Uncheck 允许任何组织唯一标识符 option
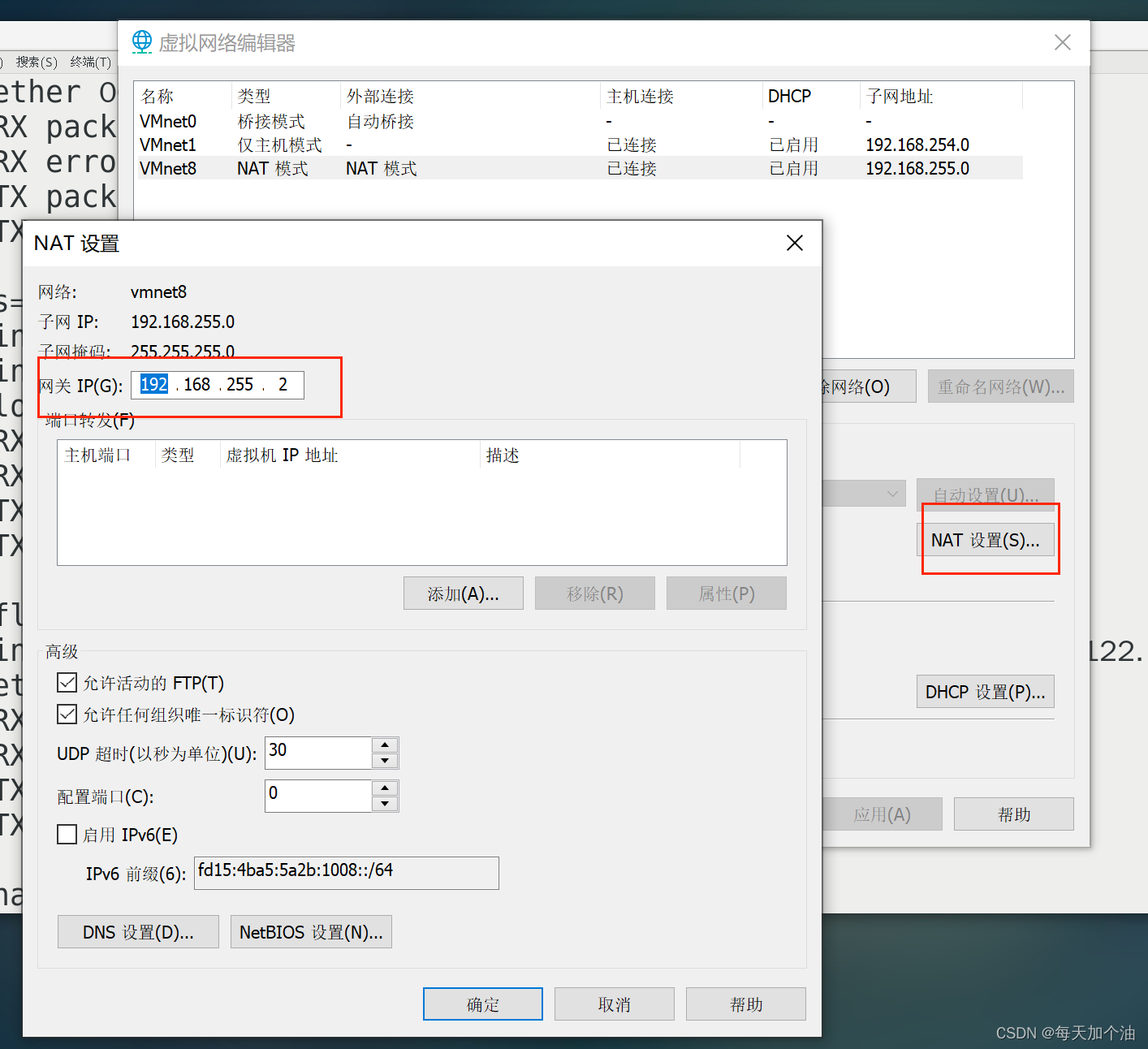The image size is (1148, 1049). tap(67, 714)
